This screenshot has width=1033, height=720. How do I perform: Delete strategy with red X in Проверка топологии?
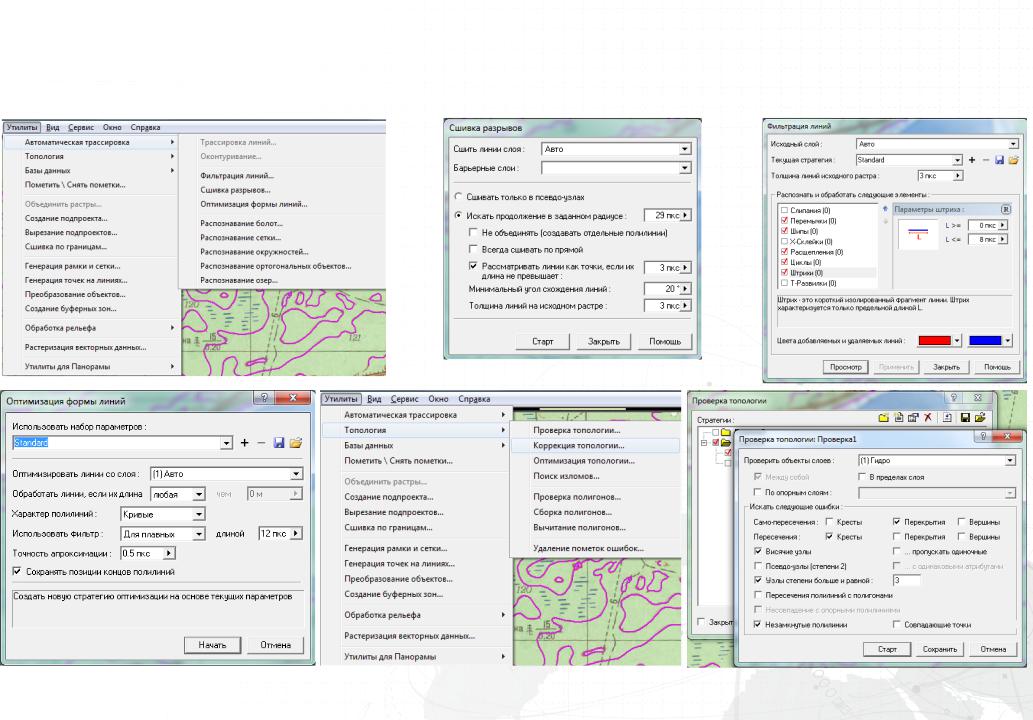pyautogui.click(x=928, y=418)
